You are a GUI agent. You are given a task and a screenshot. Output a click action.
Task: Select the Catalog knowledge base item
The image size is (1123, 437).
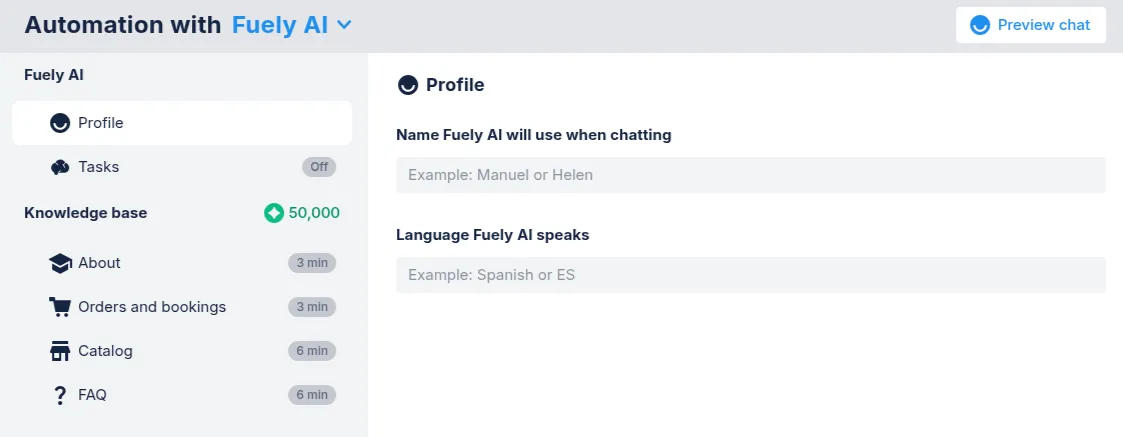click(182, 351)
